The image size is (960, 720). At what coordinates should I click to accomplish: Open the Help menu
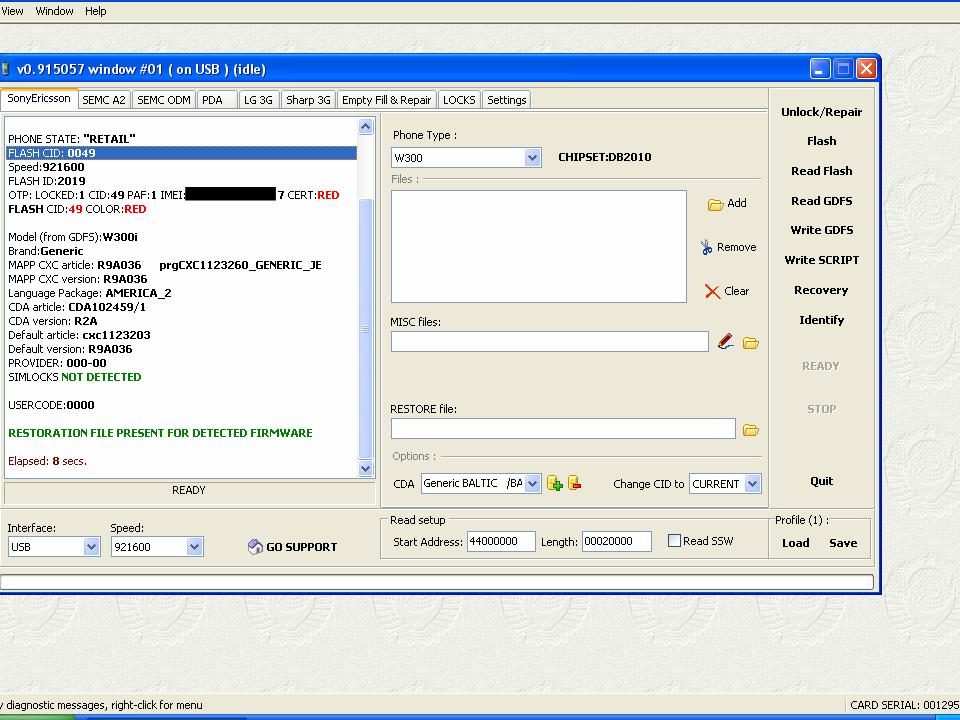click(96, 11)
